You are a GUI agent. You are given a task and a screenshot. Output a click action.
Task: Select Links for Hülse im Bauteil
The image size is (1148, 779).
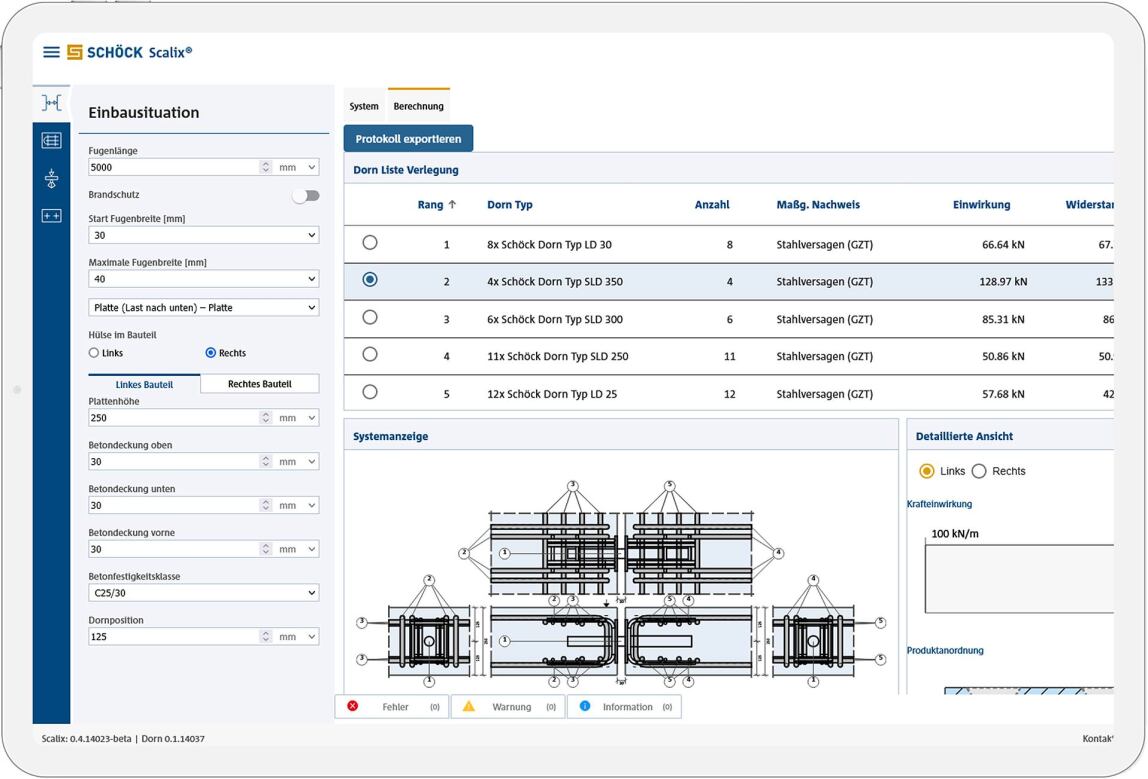[x=94, y=353]
